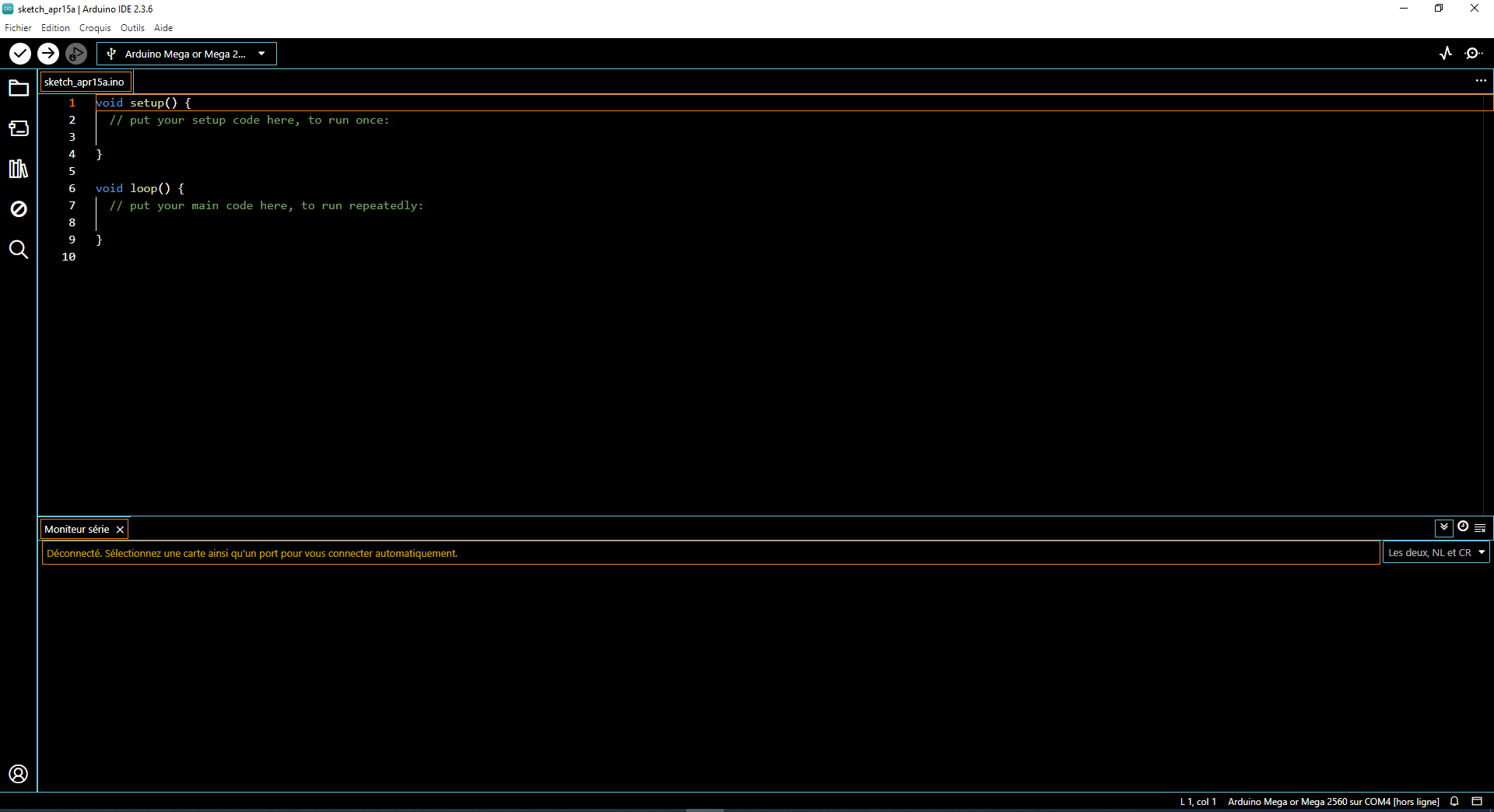Open the editor tab's three-dot menu

pos(1481,81)
